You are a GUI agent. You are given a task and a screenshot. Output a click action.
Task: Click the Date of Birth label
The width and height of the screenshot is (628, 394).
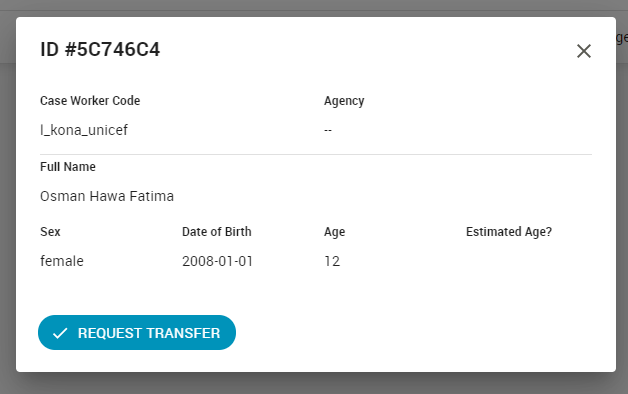(x=217, y=231)
